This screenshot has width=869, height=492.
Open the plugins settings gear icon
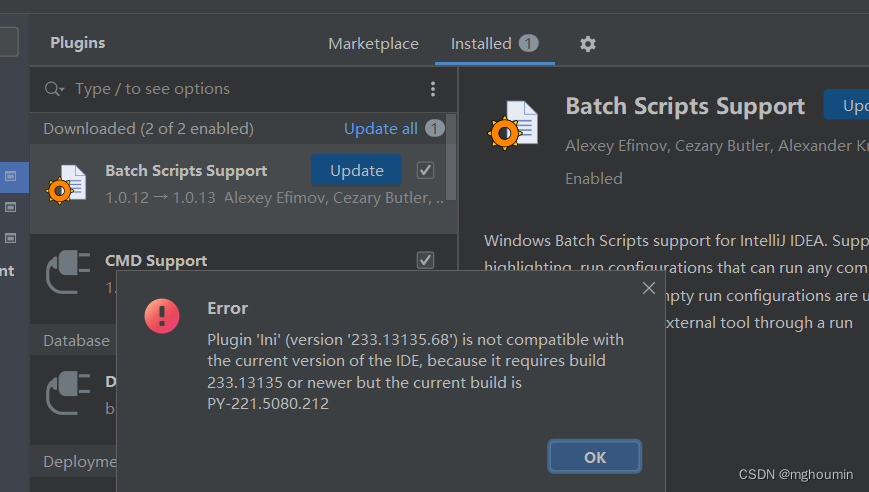click(x=587, y=44)
